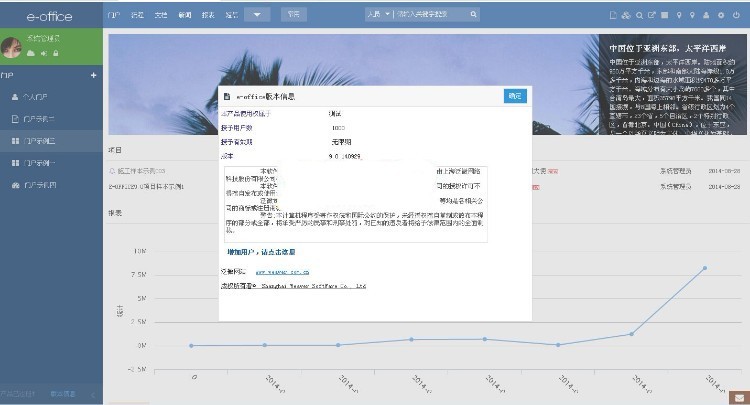This screenshot has height=405, width=750.
Task: Collapse the sidebar using bottom chevron
Action: point(94,395)
